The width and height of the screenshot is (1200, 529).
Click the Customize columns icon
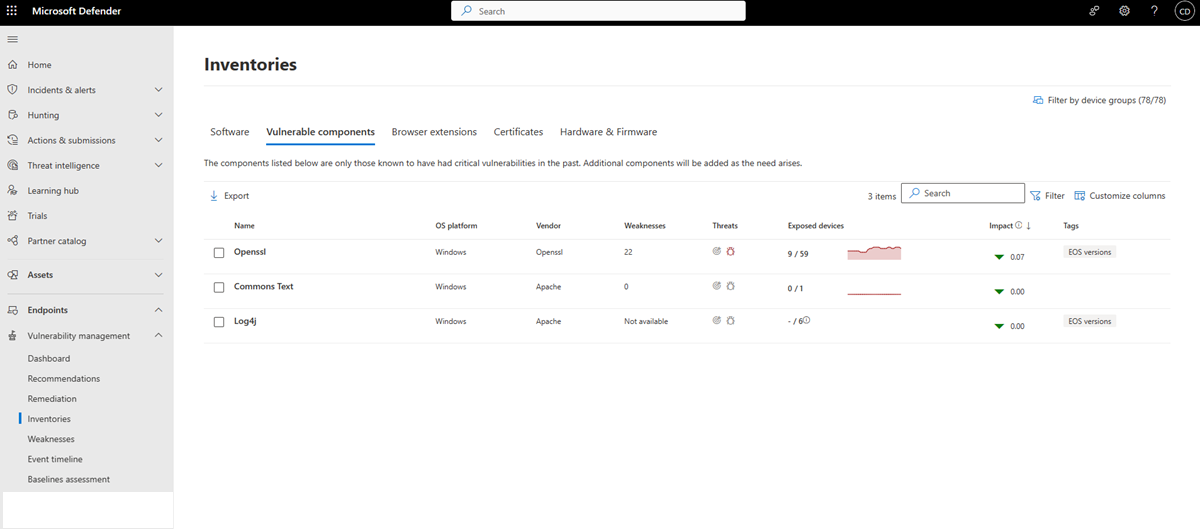tap(1080, 196)
